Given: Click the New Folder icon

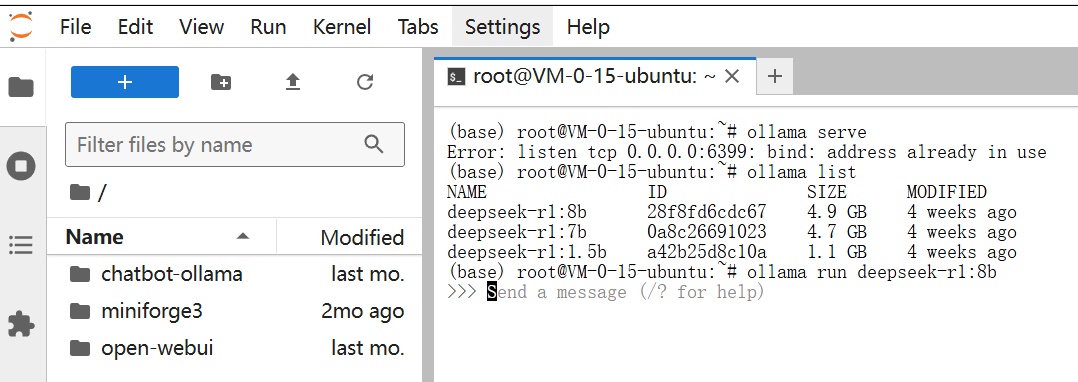Looking at the screenshot, I should pos(221,82).
